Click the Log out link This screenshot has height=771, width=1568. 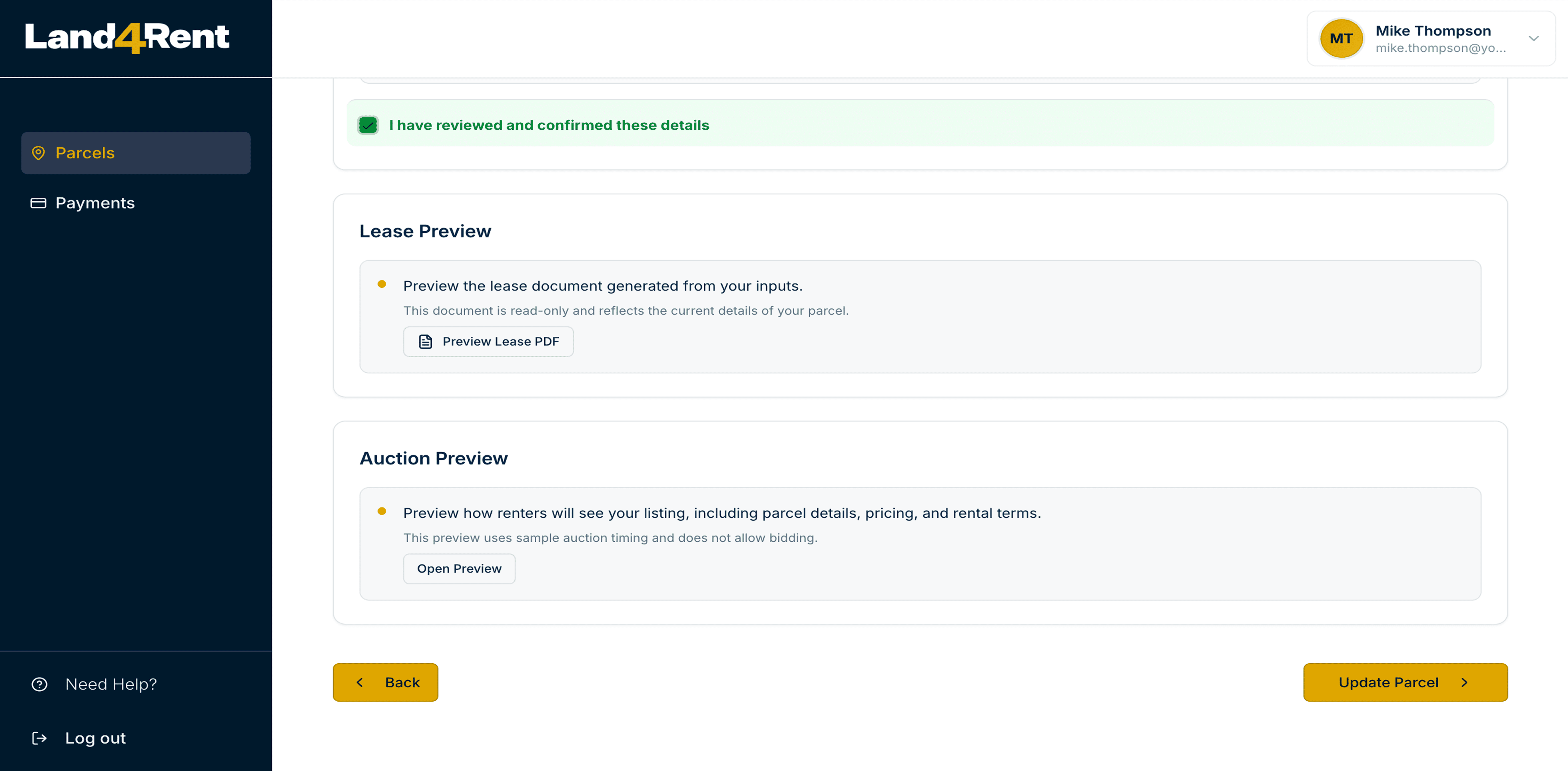click(96, 738)
